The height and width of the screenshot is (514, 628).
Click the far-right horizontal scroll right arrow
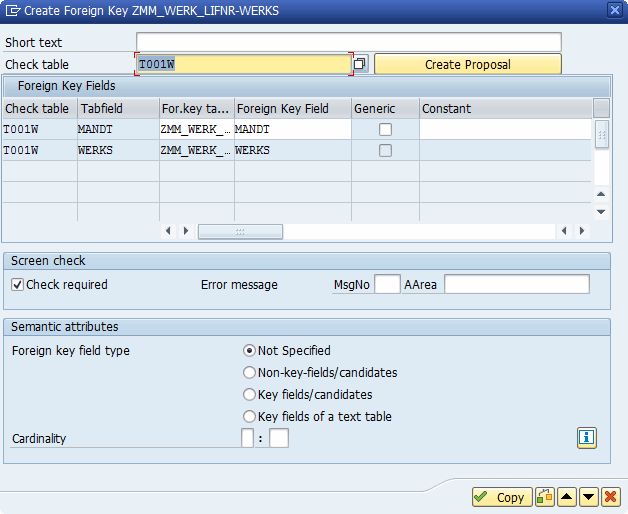[582, 231]
